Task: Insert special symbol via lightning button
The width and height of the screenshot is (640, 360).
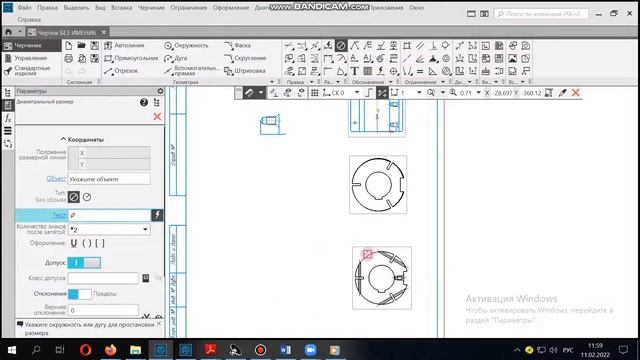Action: (157, 215)
